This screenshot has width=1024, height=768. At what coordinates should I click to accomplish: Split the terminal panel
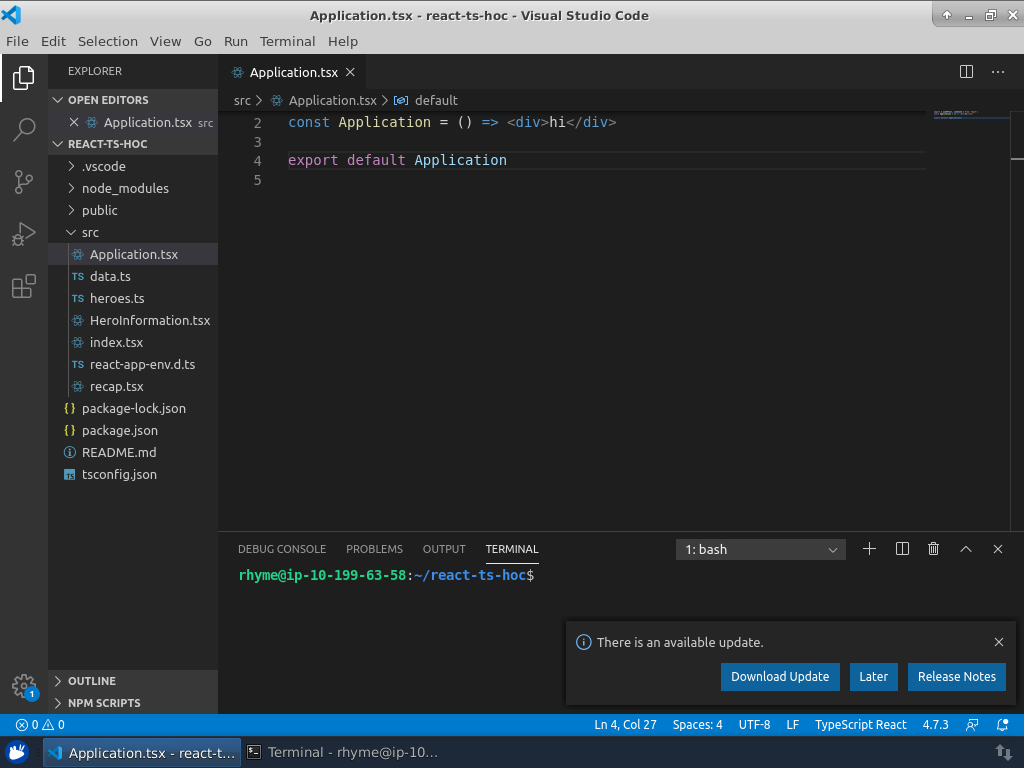click(x=902, y=549)
